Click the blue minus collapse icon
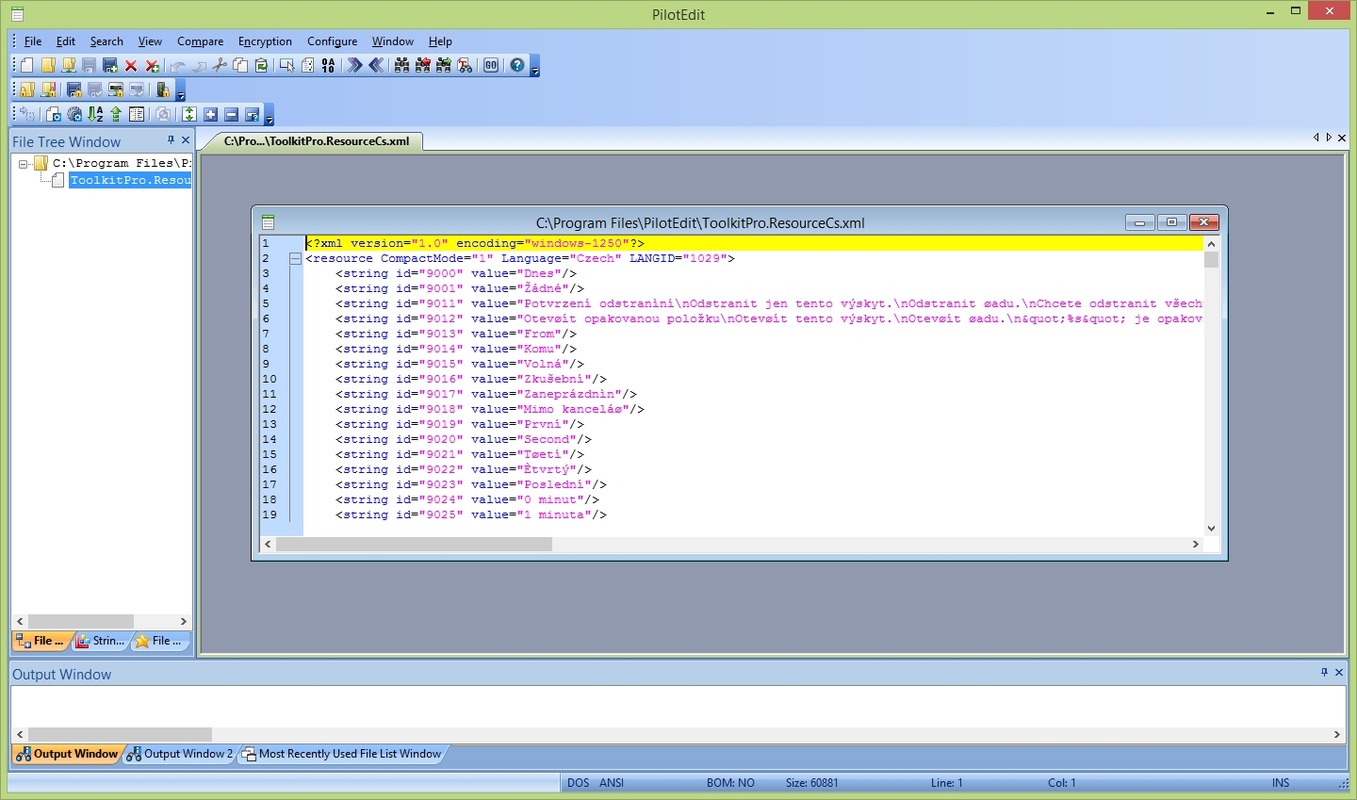Viewport: 1357px width, 800px height. click(x=231, y=114)
